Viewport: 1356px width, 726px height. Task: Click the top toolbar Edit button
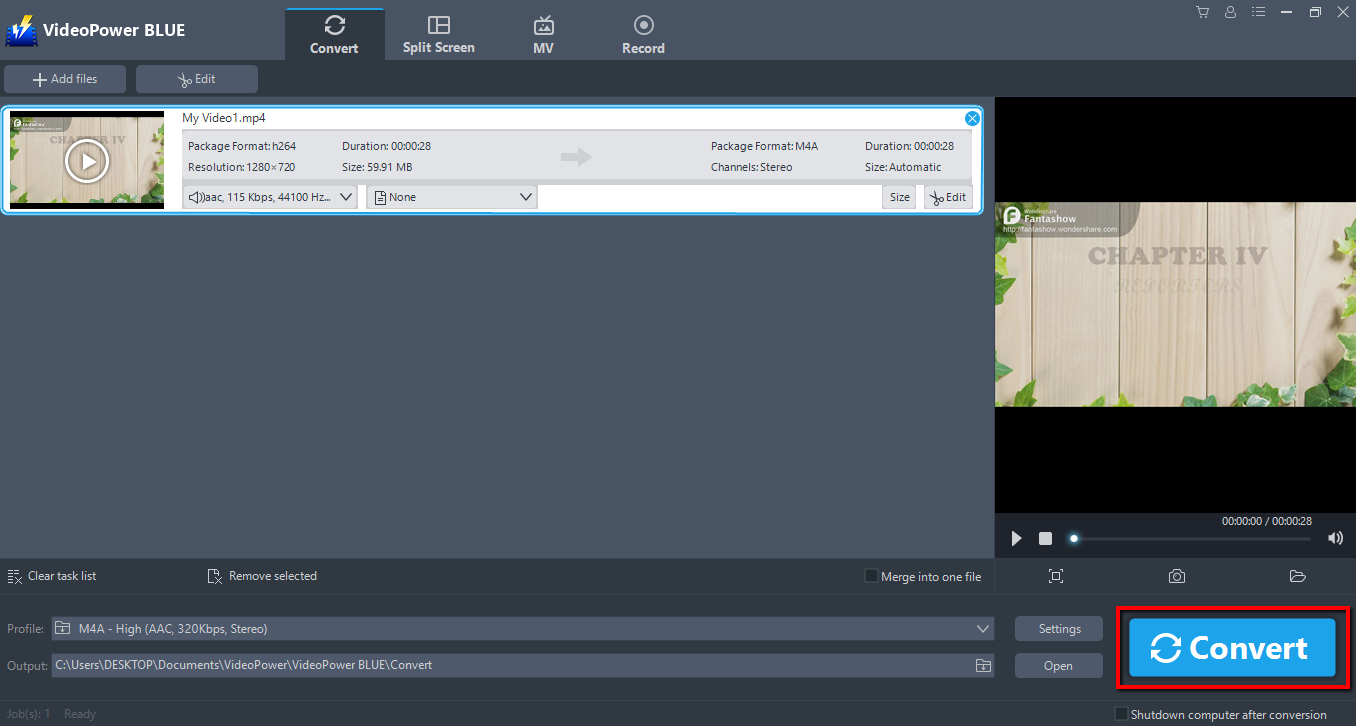click(197, 79)
